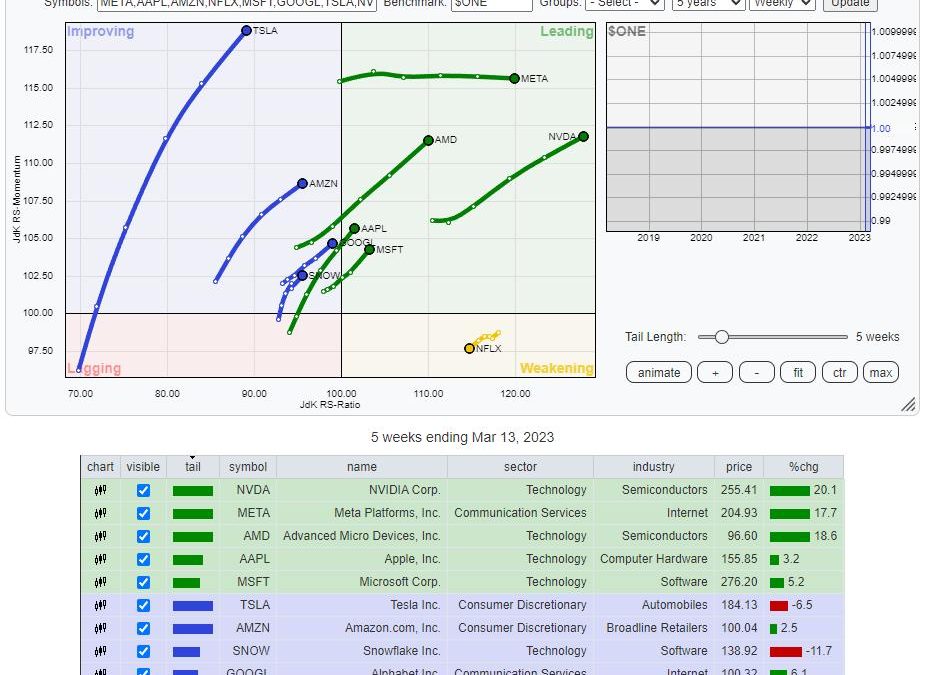Click Advanced Micro Devices, Inc. name cell
Screen dimensions: 925x675
pyautogui.click(x=362, y=536)
